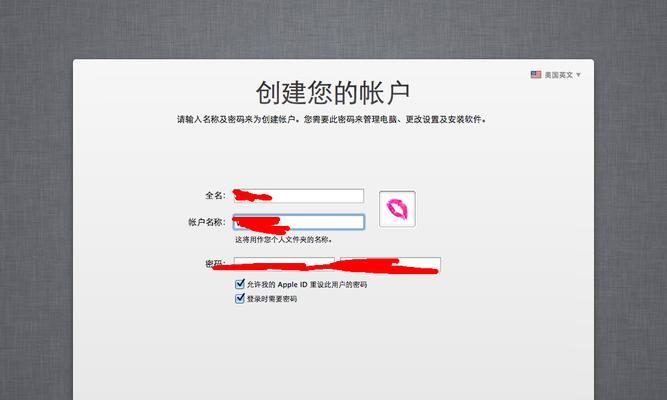Click the 帐户名称 label
The width and height of the screenshot is (667, 400).
point(207,222)
